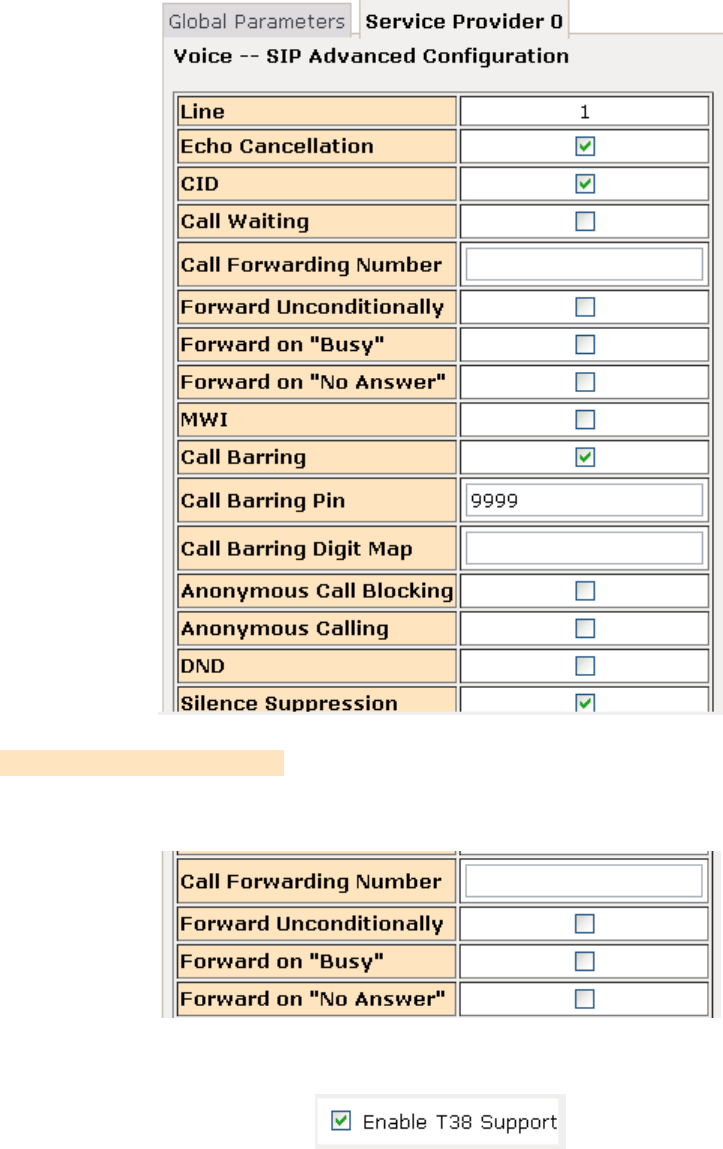Enable the DND checkbox
The image size is (723, 1149).
pos(586,666)
